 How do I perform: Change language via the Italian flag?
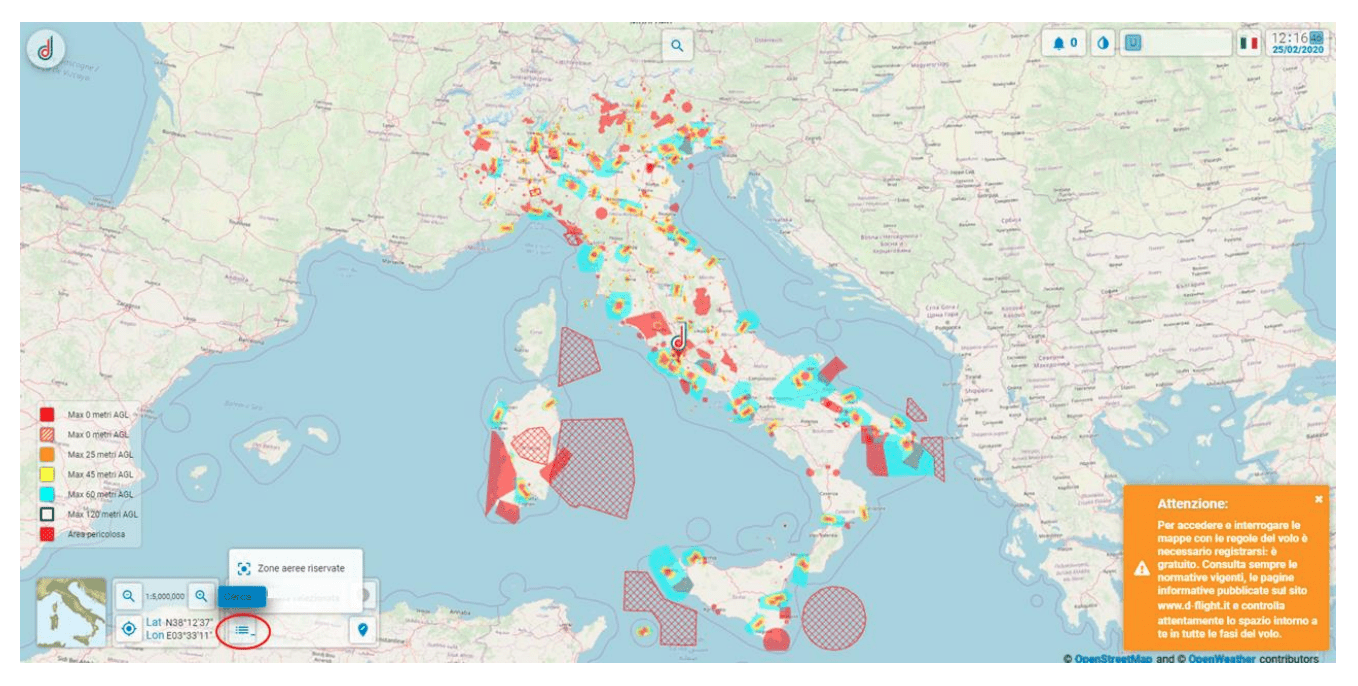pyautogui.click(x=1248, y=44)
